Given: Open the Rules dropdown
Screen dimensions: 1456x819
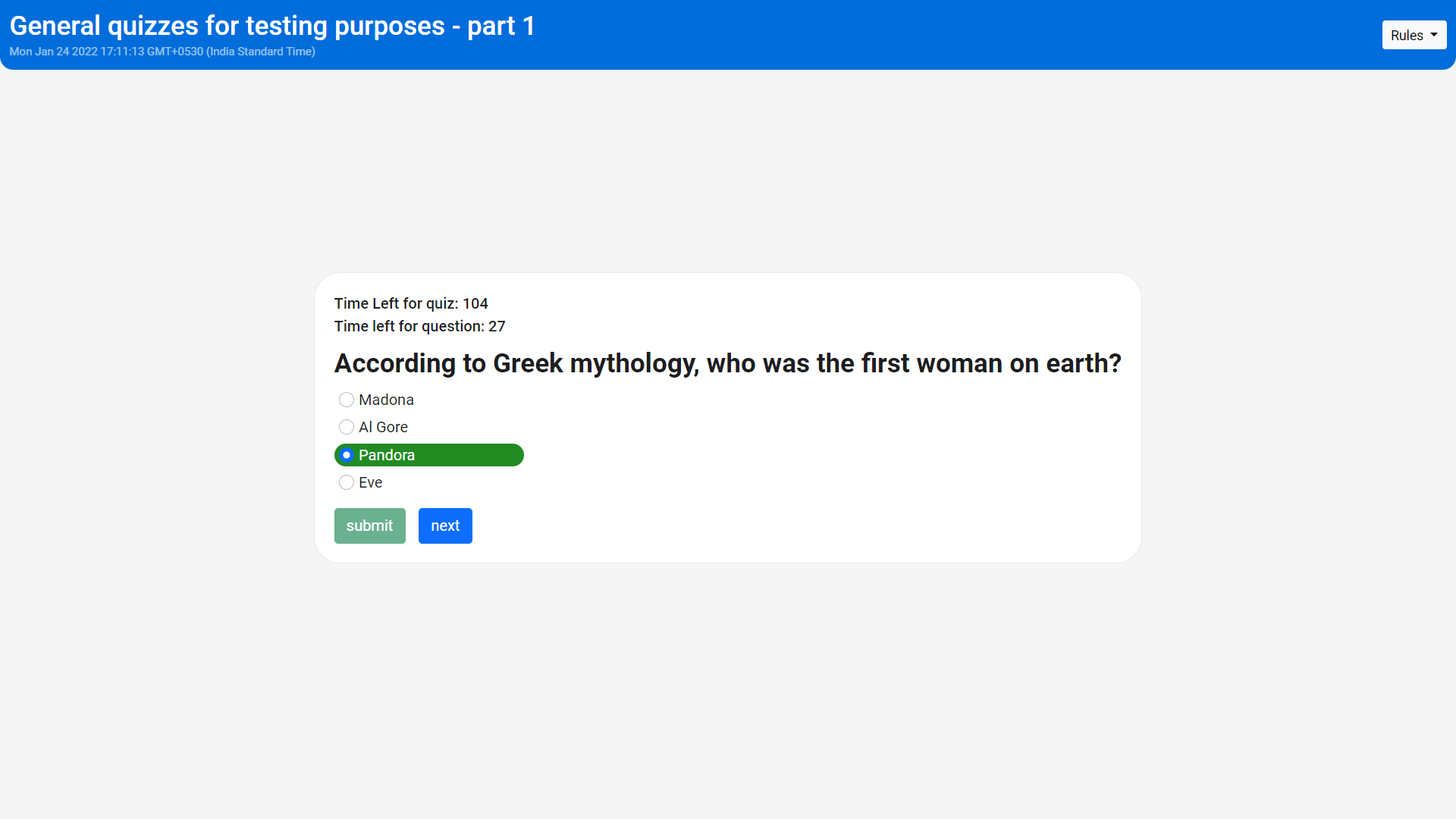Looking at the screenshot, I should pyautogui.click(x=1414, y=35).
